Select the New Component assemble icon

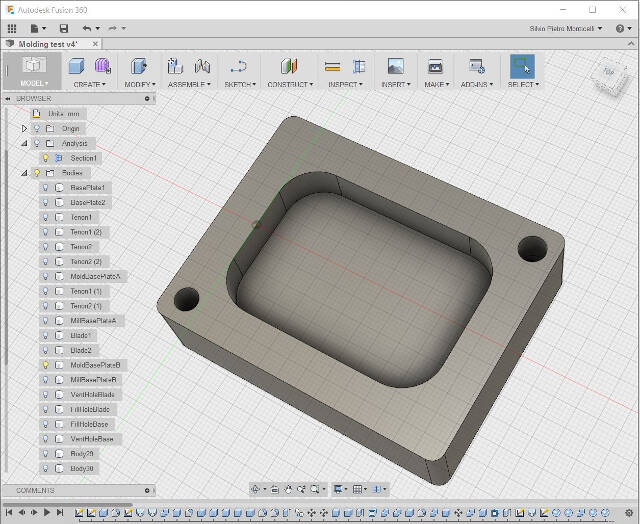(x=176, y=66)
